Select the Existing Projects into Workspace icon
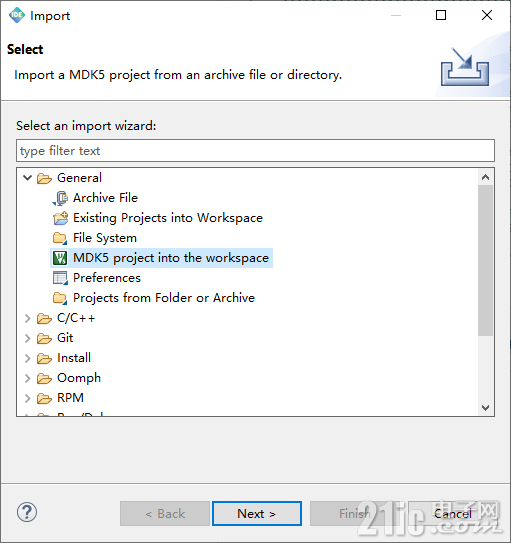This screenshot has width=511, height=543. coord(60,218)
